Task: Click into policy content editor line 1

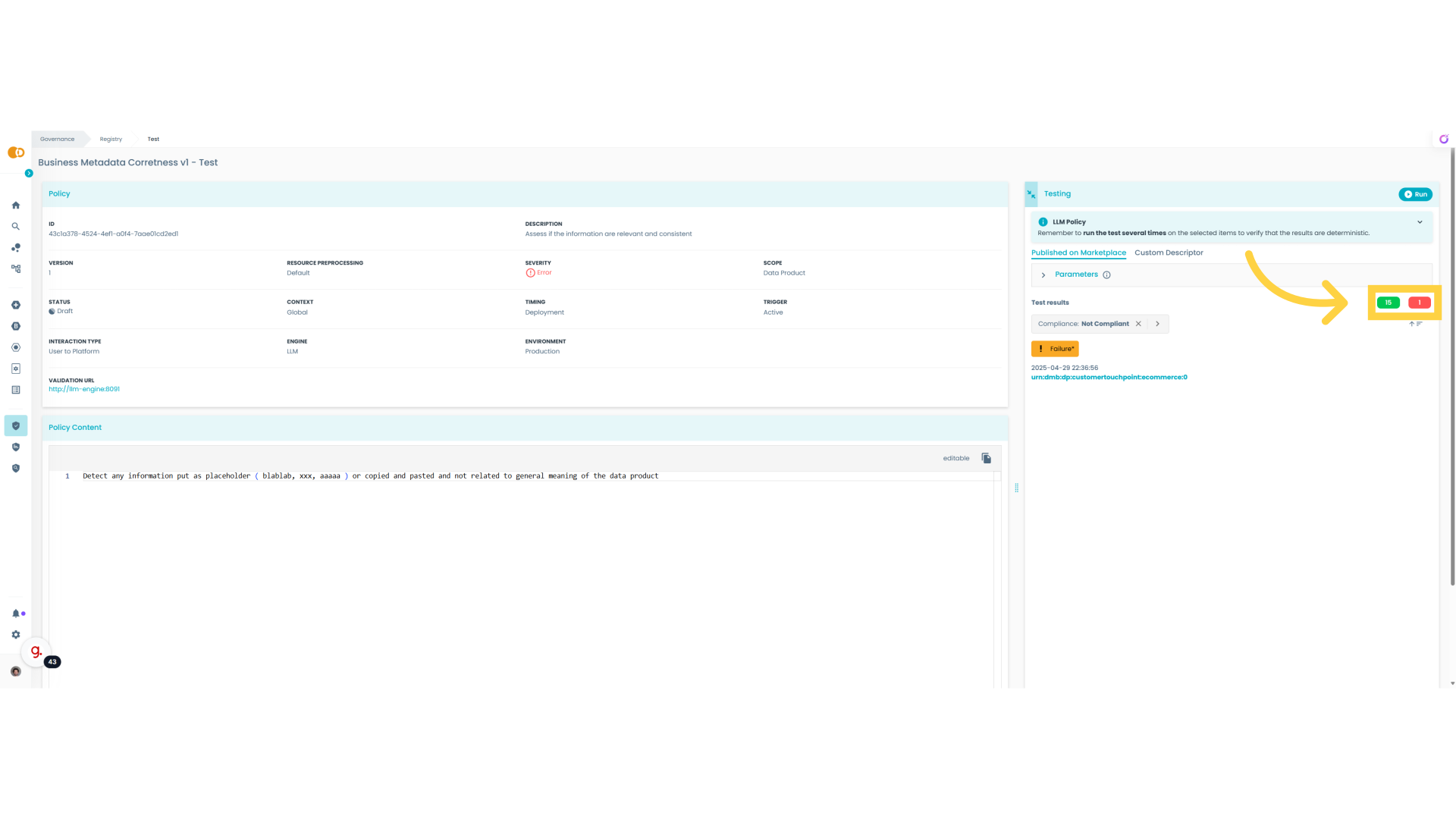Action: pyautogui.click(x=370, y=476)
